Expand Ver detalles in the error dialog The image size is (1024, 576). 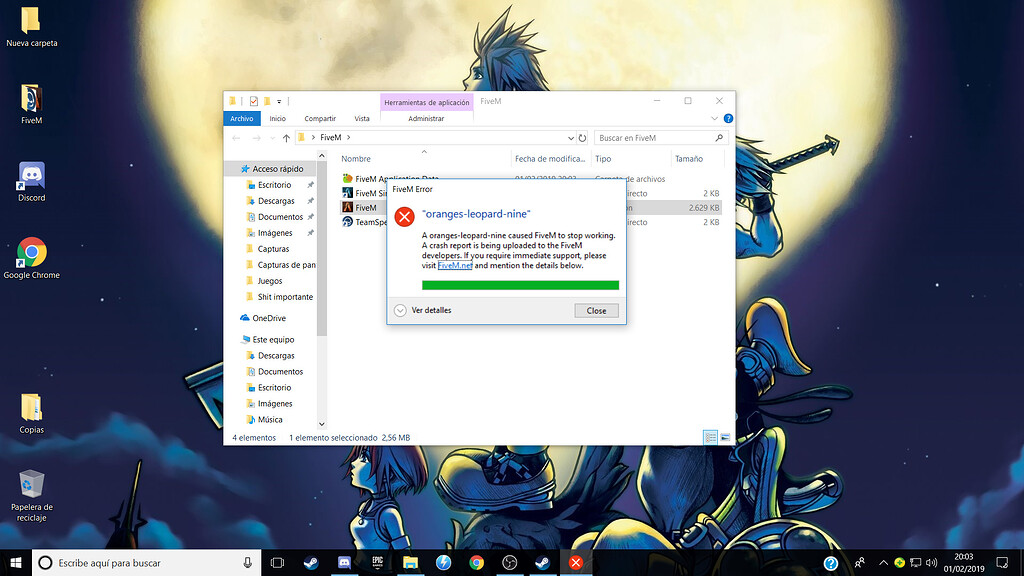coord(400,310)
